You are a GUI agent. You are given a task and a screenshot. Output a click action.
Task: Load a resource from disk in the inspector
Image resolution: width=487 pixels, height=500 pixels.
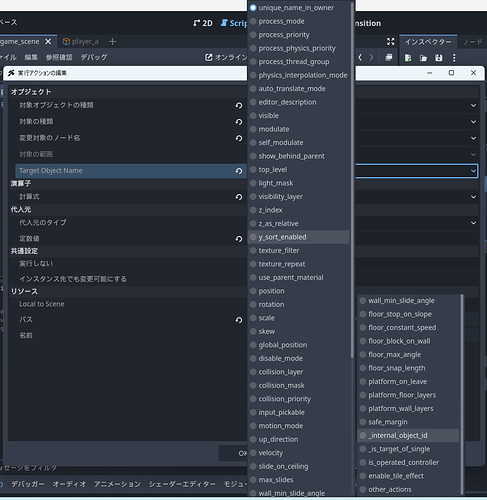pos(423,58)
